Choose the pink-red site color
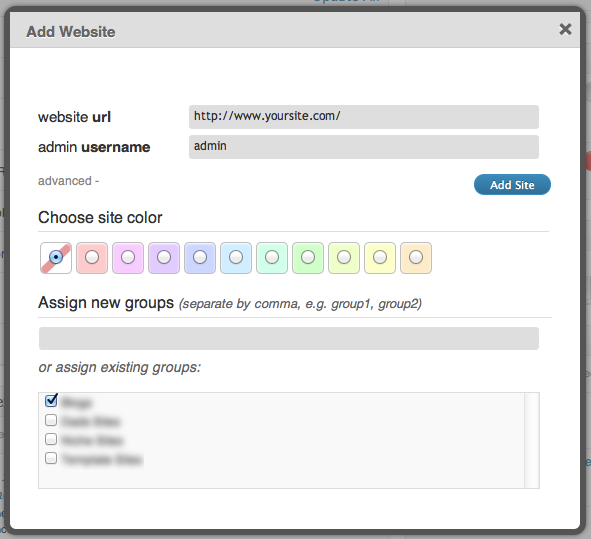 (92, 258)
